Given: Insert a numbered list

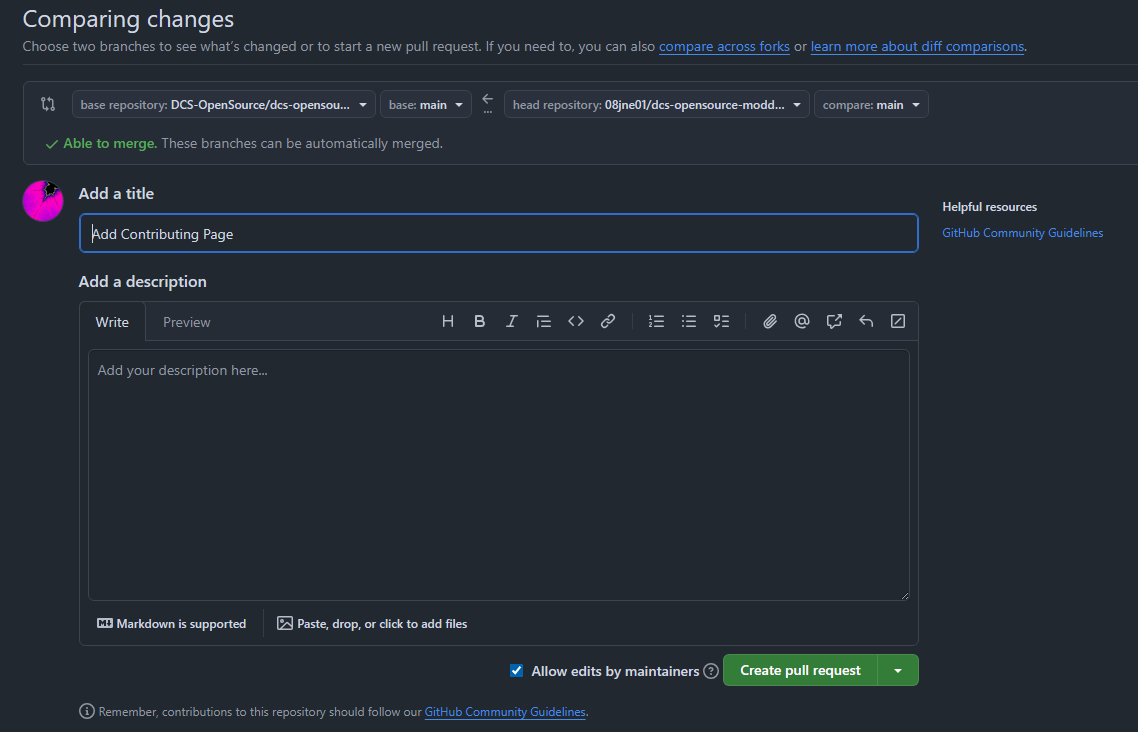Looking at the screenshot, I should (x=656, y=321).
